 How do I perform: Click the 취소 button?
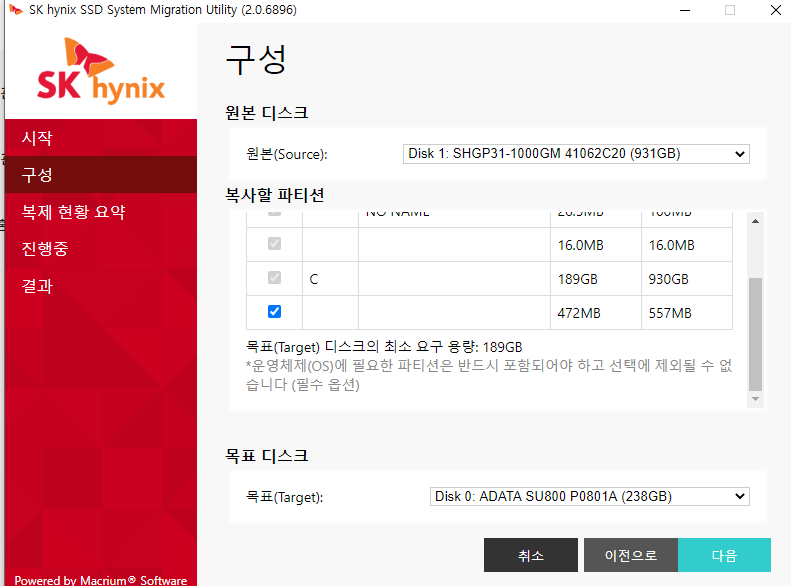(x=531, y=555)
